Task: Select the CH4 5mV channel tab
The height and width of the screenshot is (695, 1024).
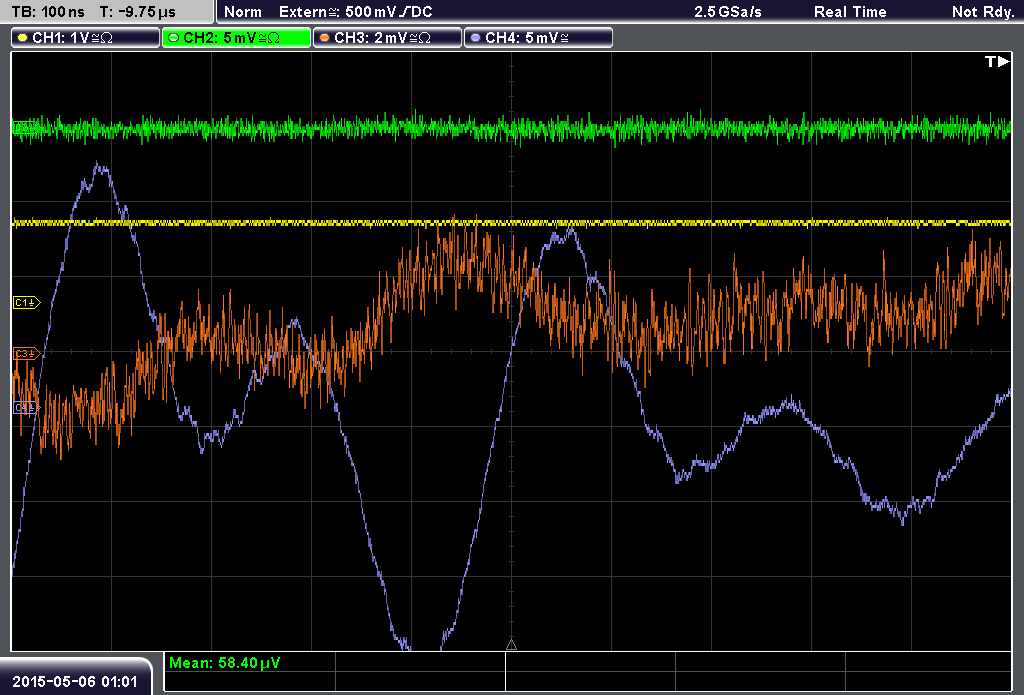Action: (538, 38)
